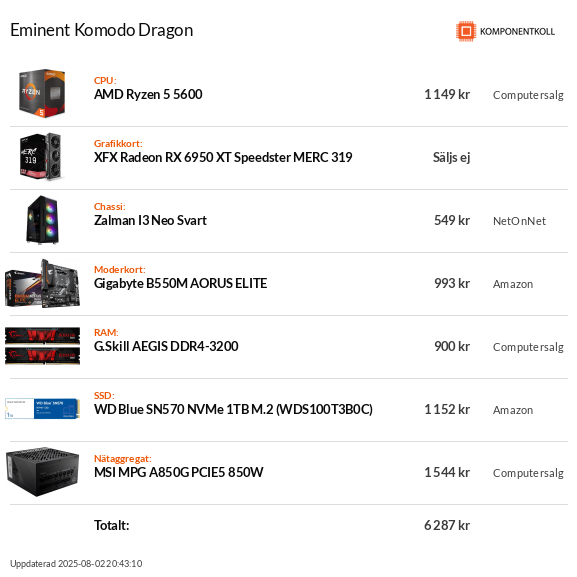
Task: Click the Komponentkoll chip logo icon
Action: [x=466, y=31]
